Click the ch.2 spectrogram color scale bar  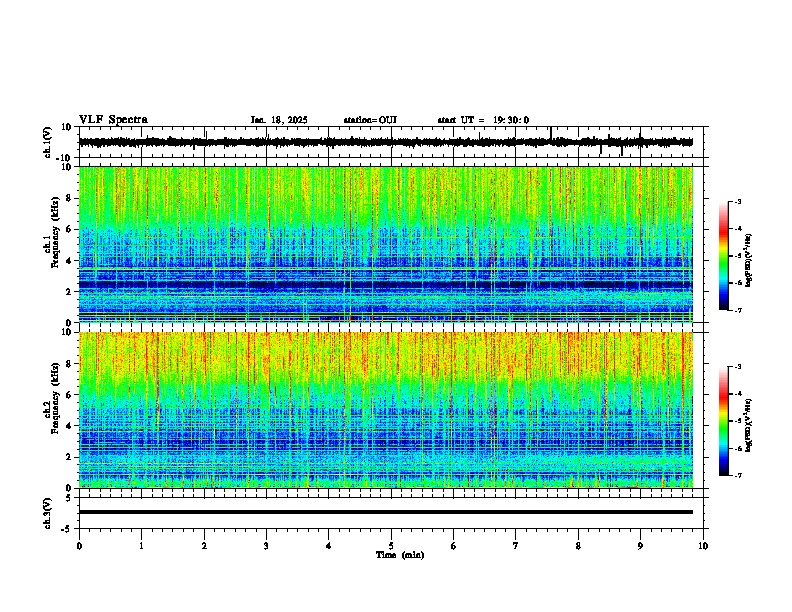(x=724, y=421)
